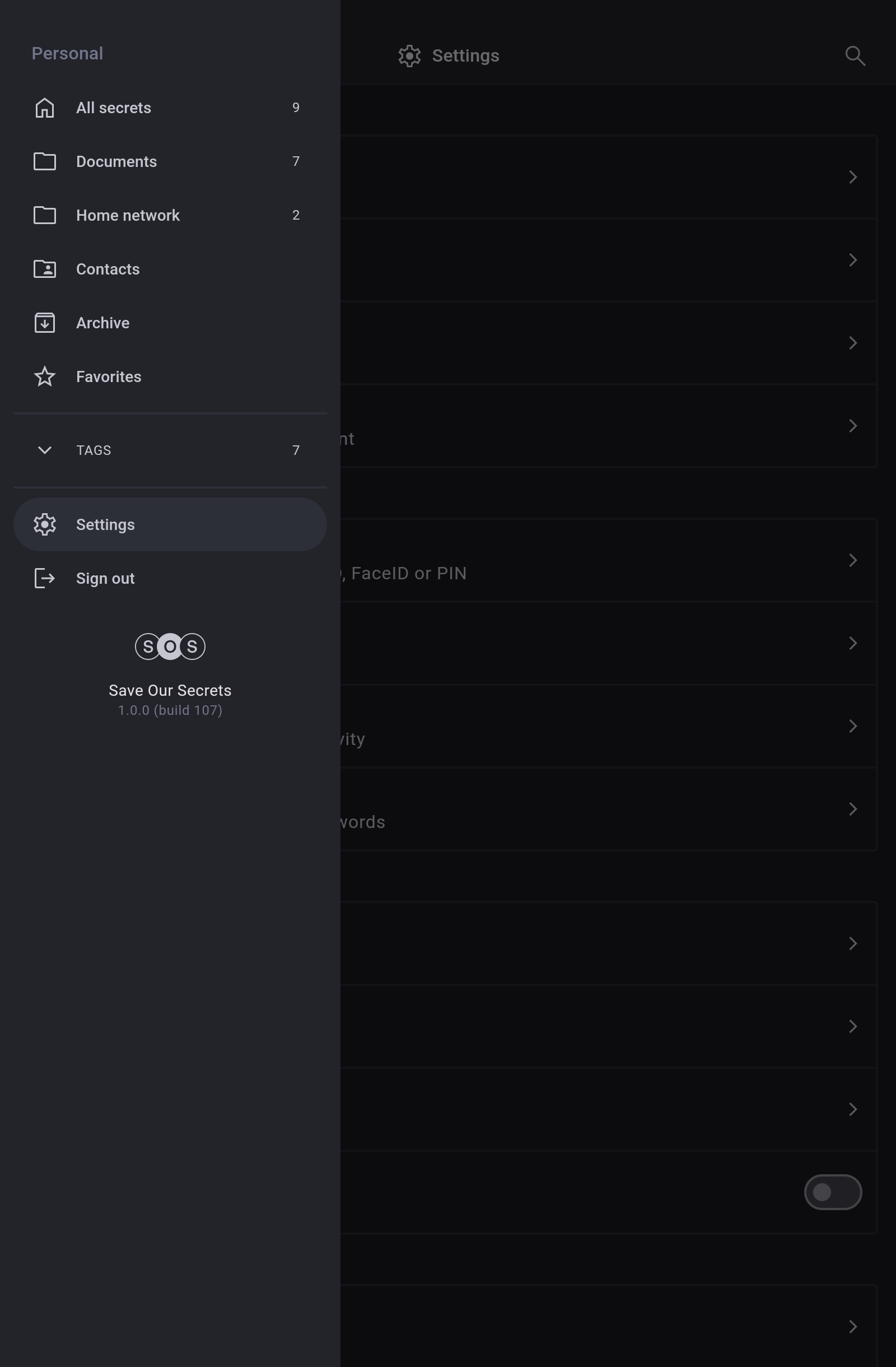Click the Sign out label
896x1367 pixels.
pyautogui.click(x=106, y=578)
